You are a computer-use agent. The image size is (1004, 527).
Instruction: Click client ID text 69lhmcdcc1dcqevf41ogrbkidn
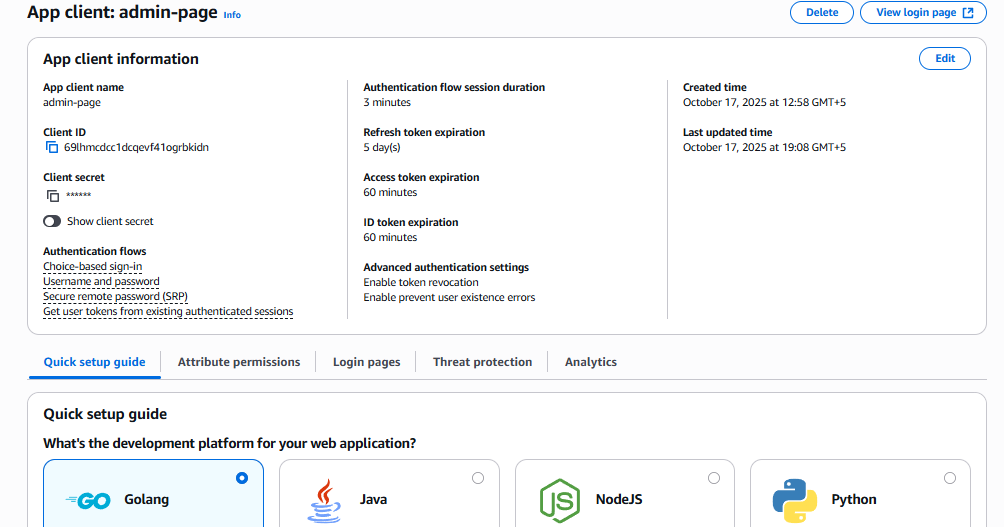pyautogui.click(x=136, y=147)
